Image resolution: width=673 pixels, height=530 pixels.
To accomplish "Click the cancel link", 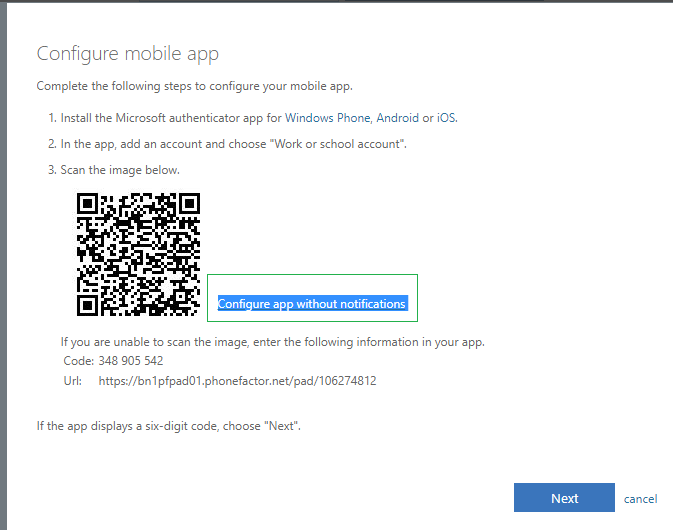I will [640, 499].
